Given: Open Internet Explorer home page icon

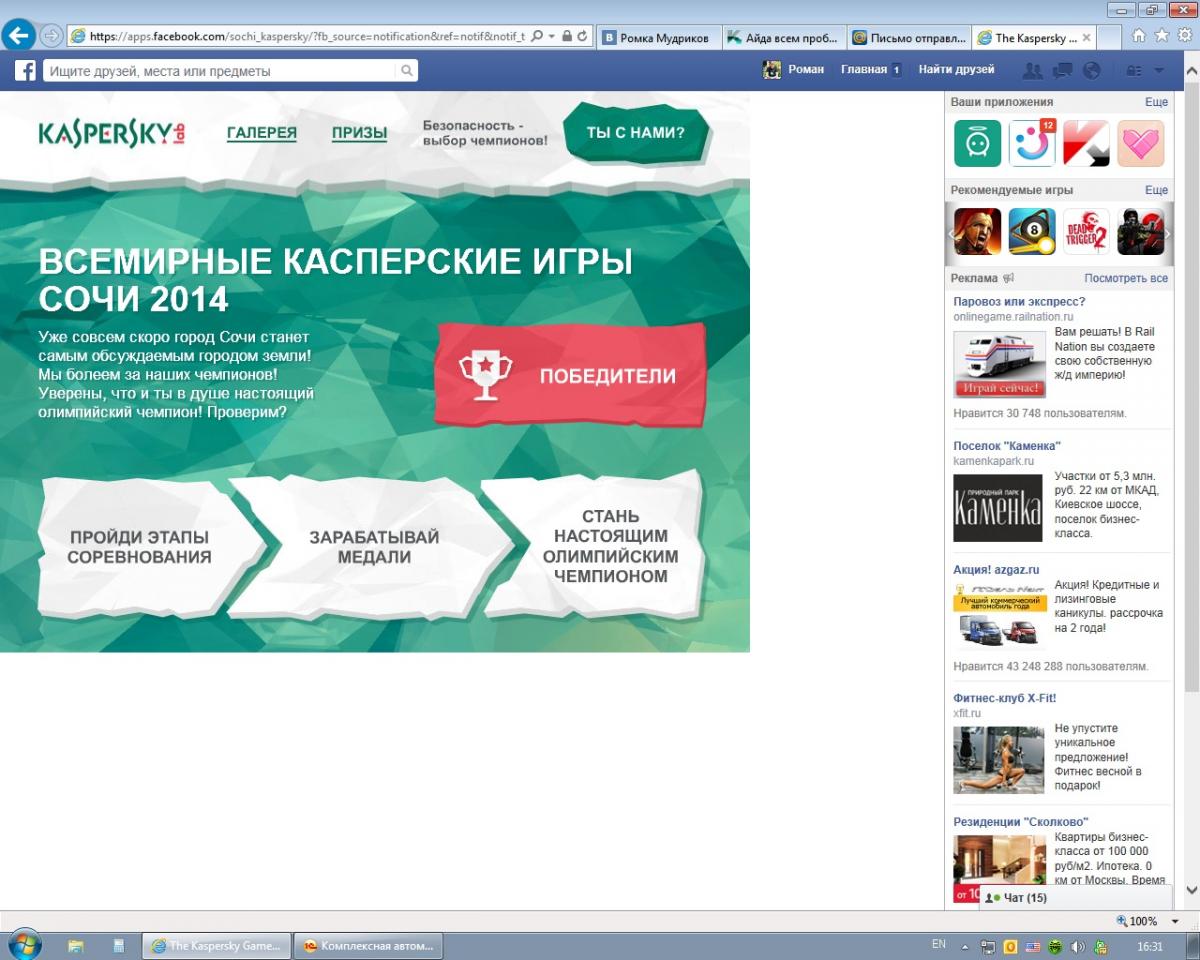Looking at the screenshot, I should coord(1138,36).
